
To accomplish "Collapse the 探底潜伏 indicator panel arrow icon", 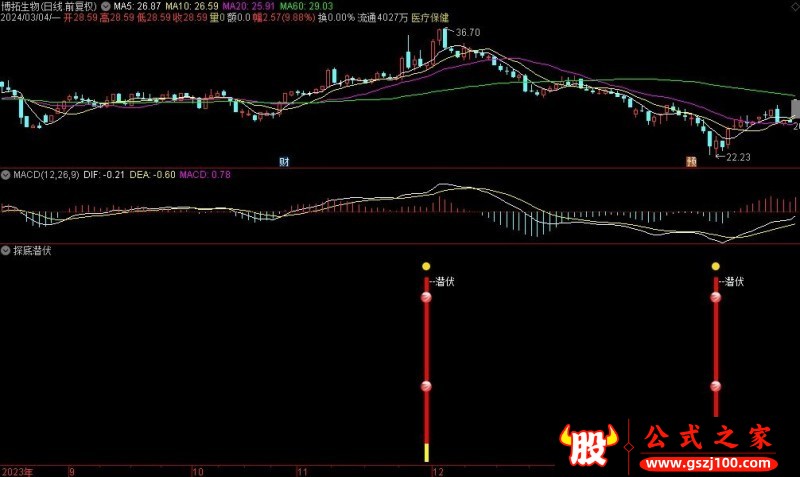I will [6, 250].
